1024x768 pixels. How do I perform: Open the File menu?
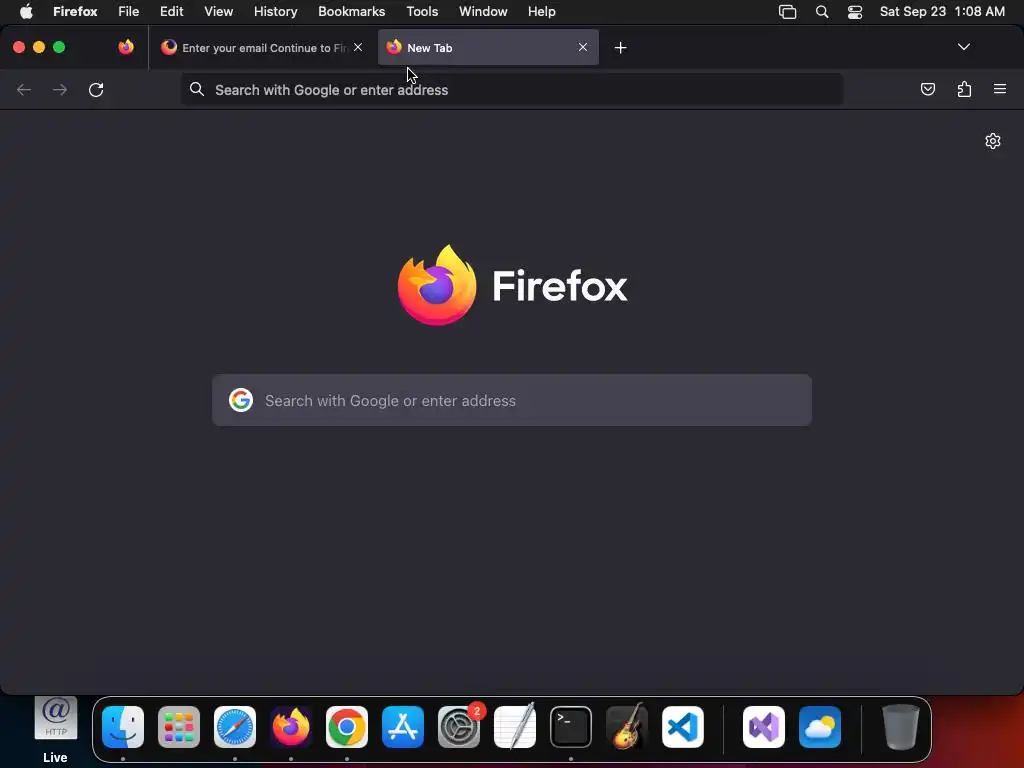coord(129,12)
